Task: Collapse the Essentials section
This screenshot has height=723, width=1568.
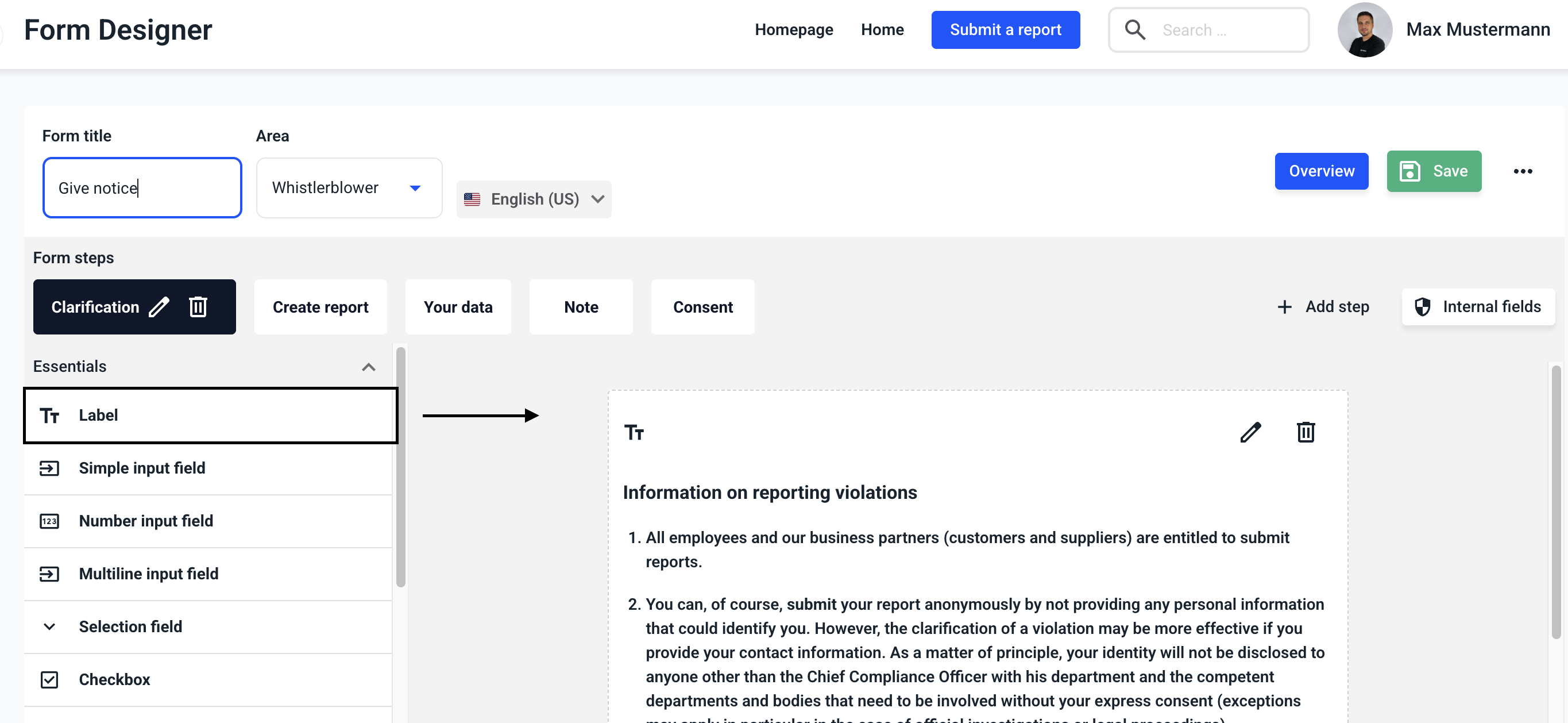Action: [368, 367]
